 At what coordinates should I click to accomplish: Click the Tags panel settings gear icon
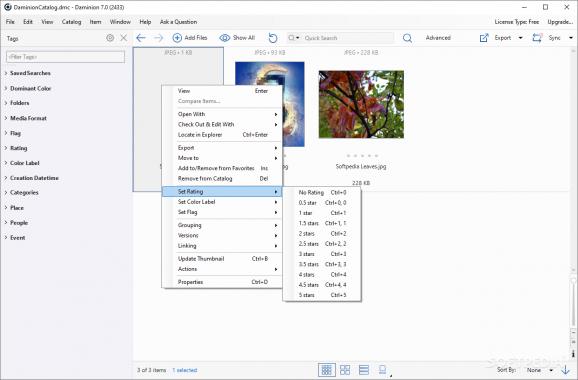point(110,38)
